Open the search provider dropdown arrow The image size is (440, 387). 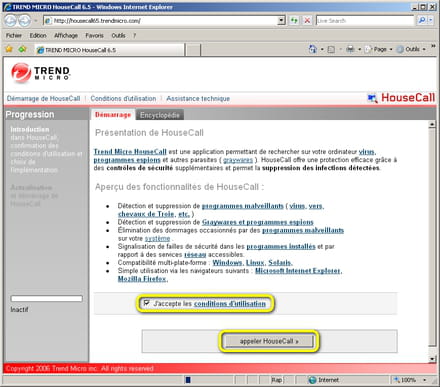[431, 21]
